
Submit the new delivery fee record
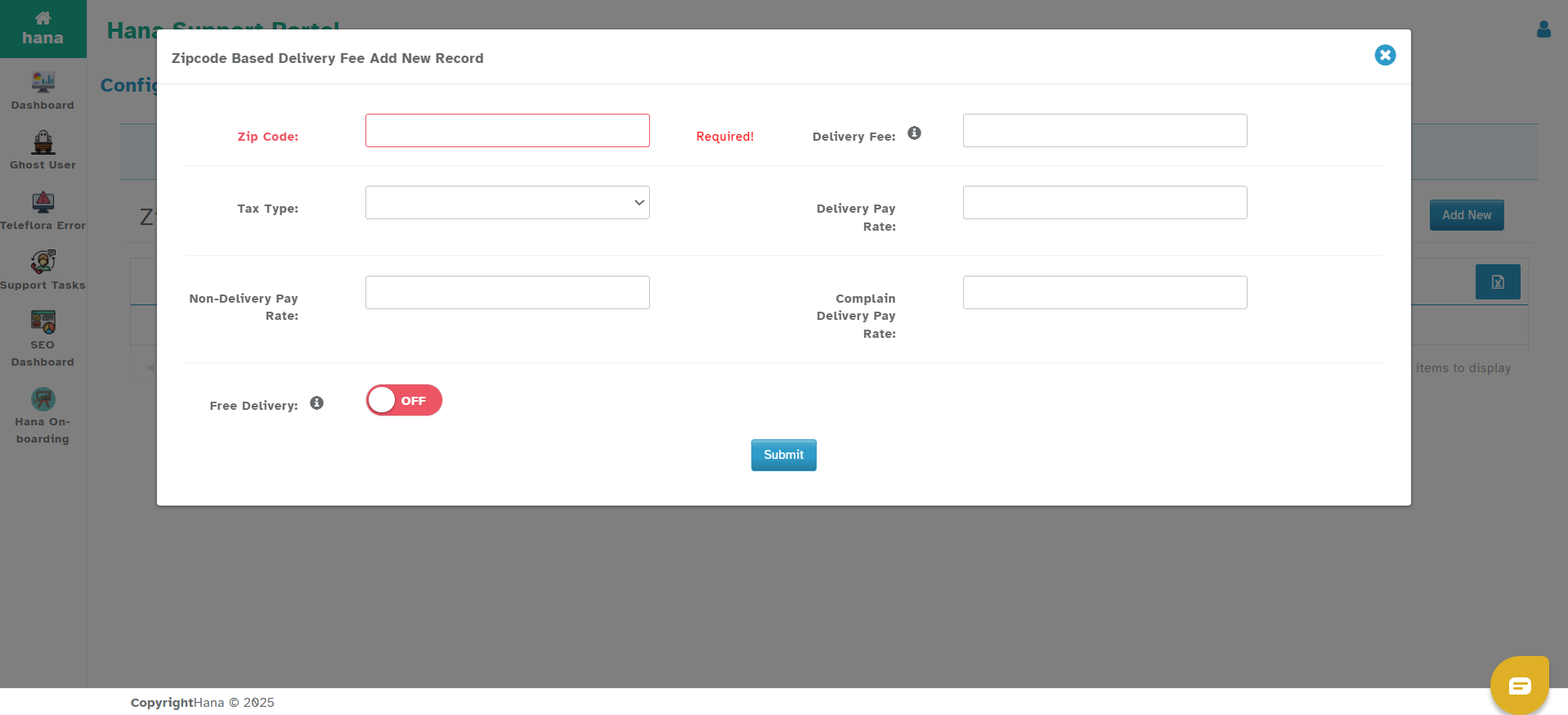[784, 455]
